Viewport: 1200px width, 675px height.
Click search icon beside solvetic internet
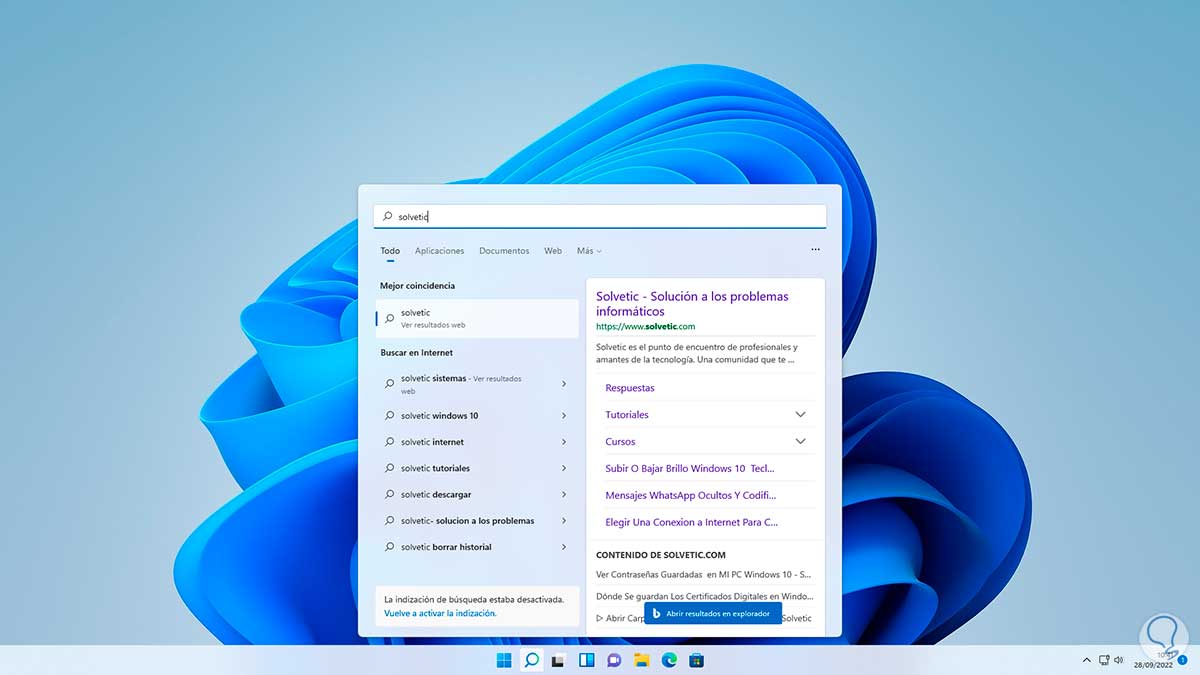pos(390,442)
